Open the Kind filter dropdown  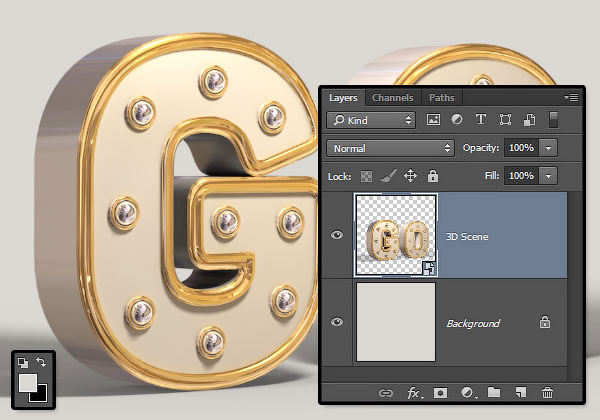[370, 120]
